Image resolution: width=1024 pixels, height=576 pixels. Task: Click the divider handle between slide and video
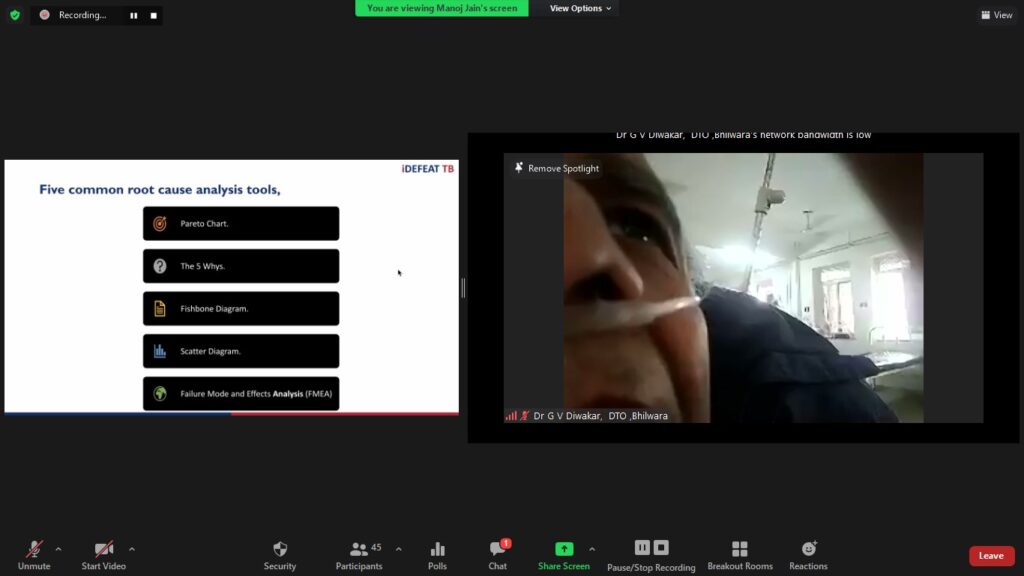pyautogui.click(x=463, y=288)
